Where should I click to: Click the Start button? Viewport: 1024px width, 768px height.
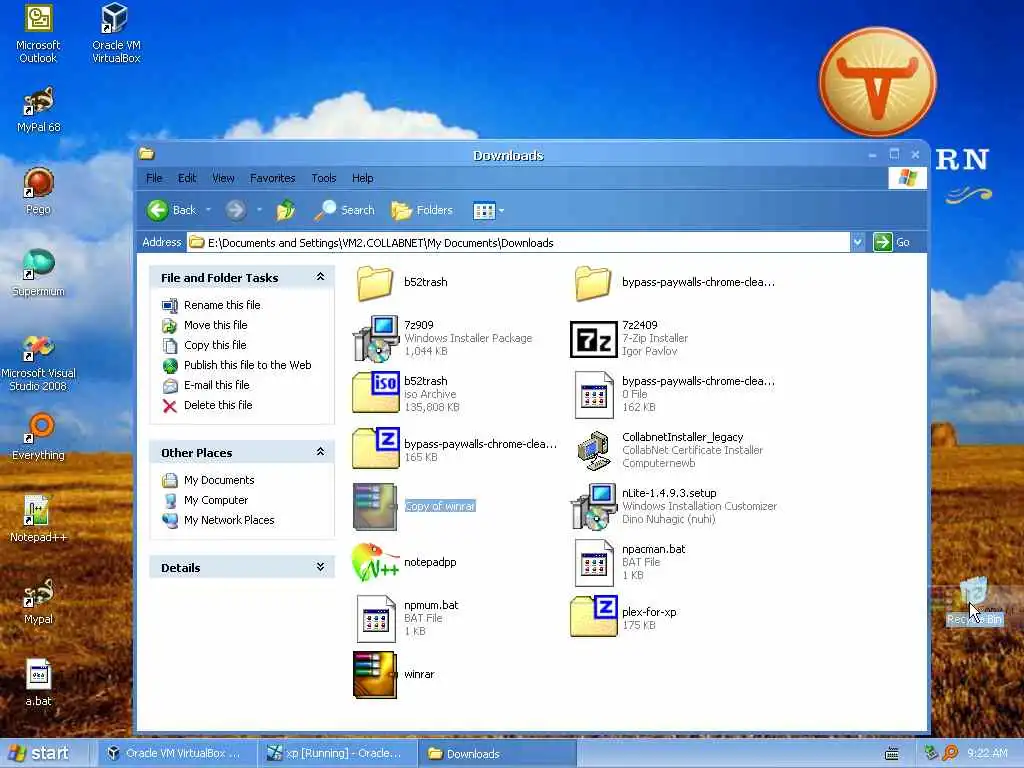click(x=38, y=753)
